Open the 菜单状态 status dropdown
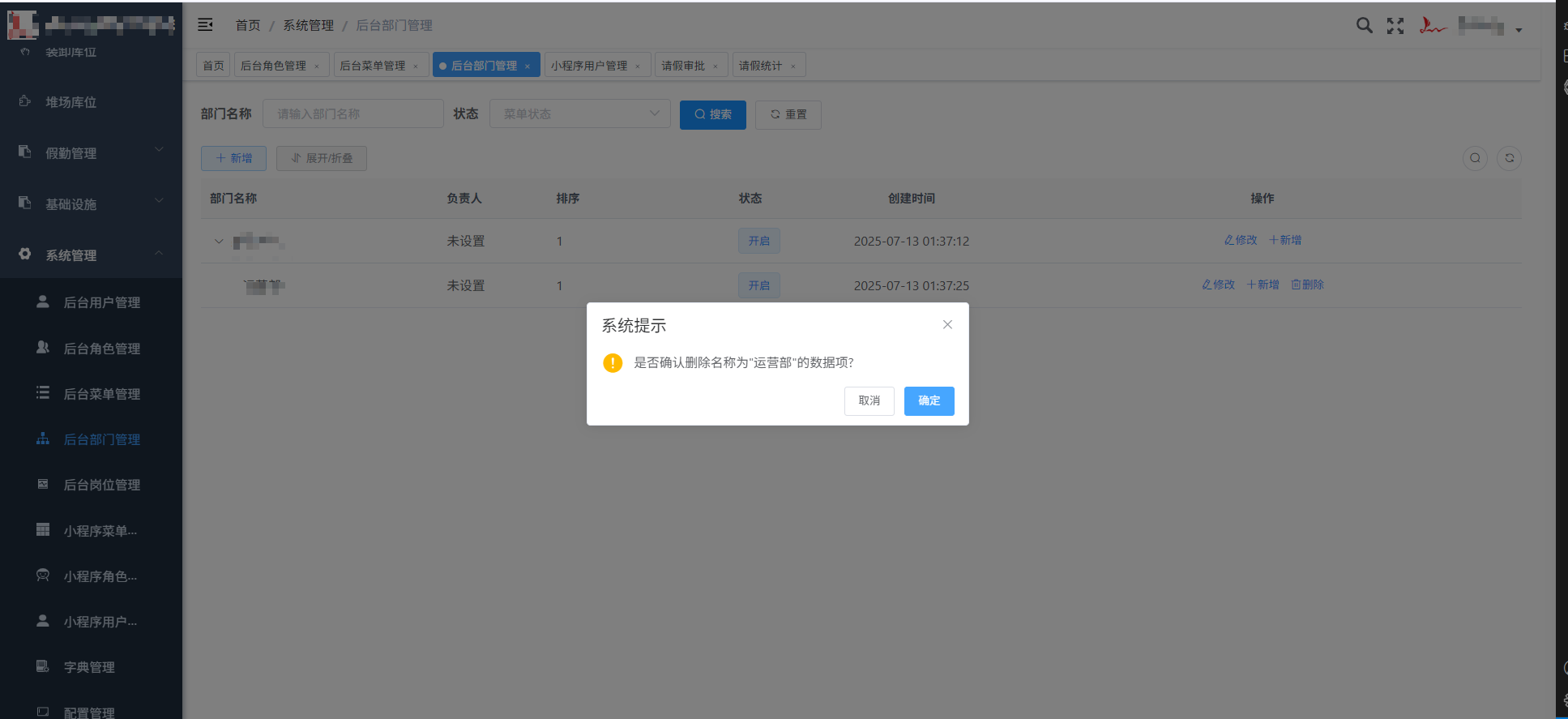The image size is (1568, 719). point(579,114)
